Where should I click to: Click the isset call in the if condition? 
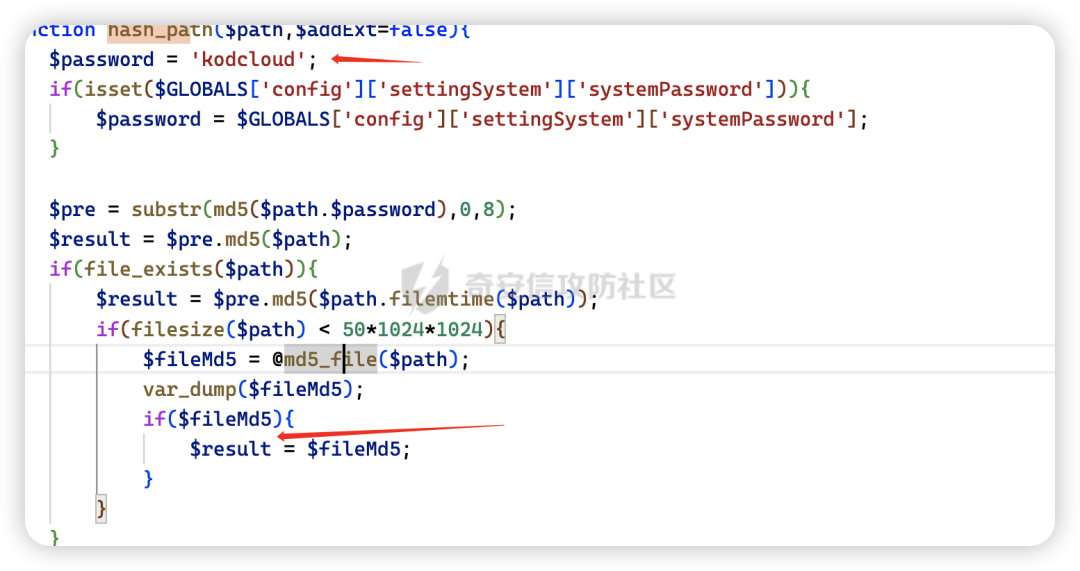pos(112,90)
